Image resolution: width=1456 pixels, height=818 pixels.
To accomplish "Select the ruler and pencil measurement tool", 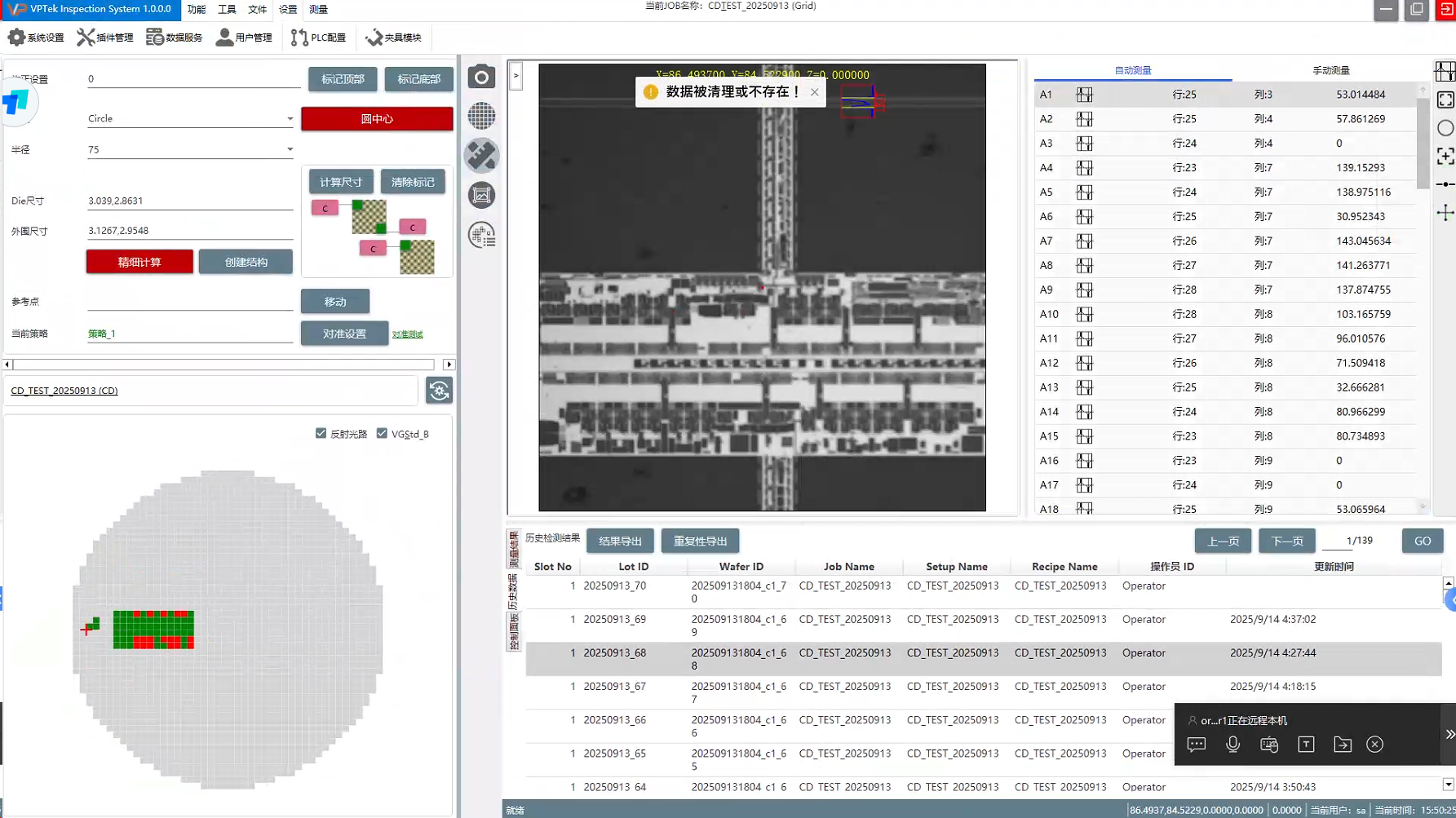I will pos(481,155).
